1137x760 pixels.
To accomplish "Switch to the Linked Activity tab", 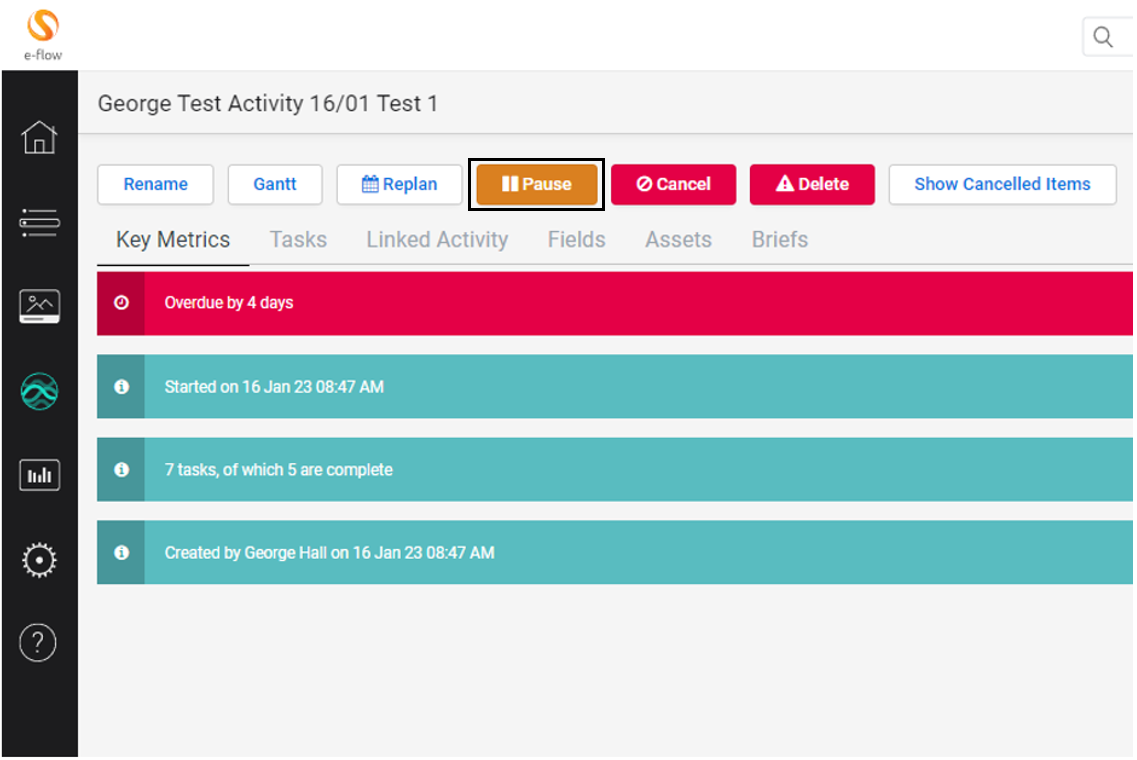I will [x=437, y=240].
